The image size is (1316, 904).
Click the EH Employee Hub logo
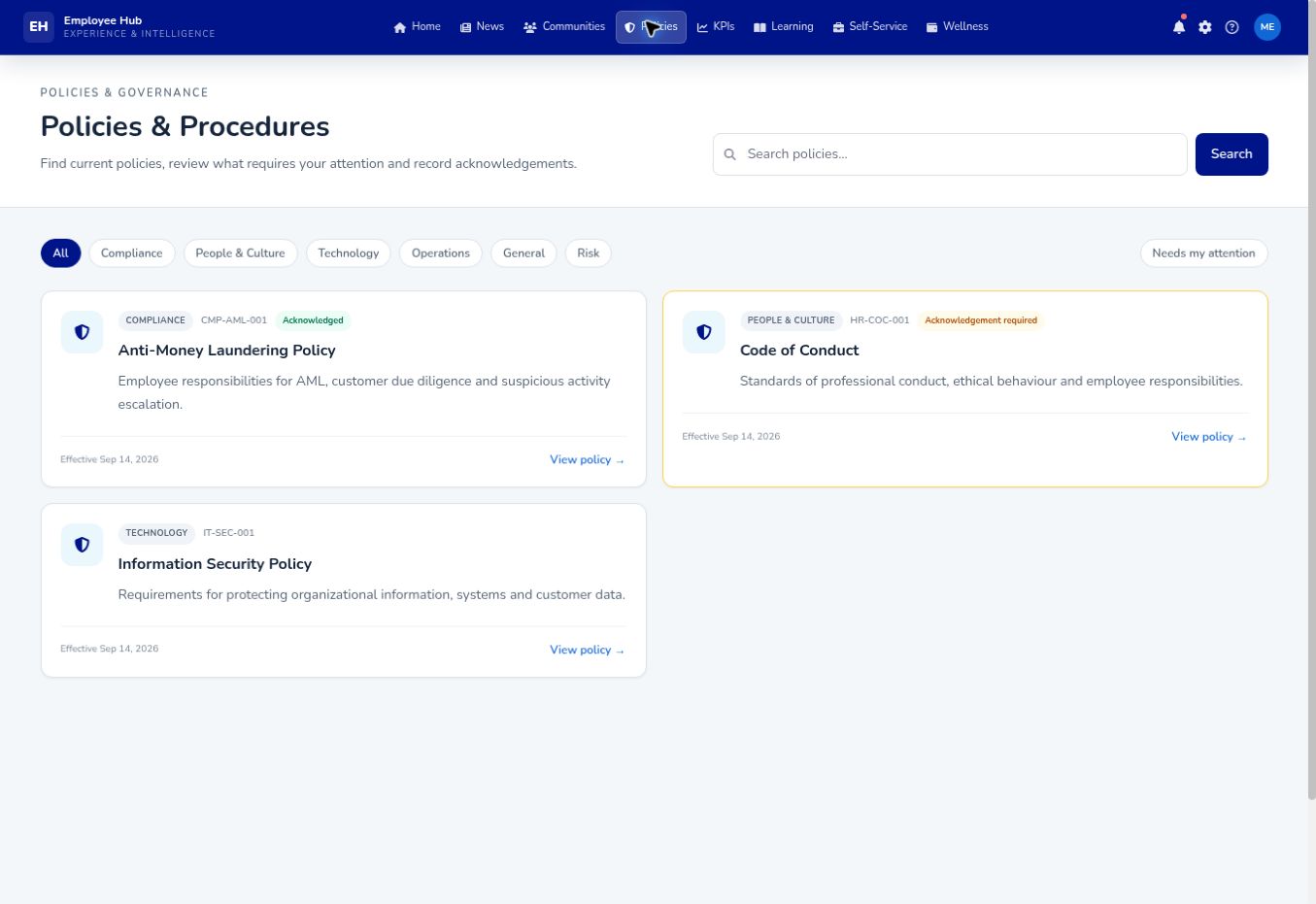119,27
